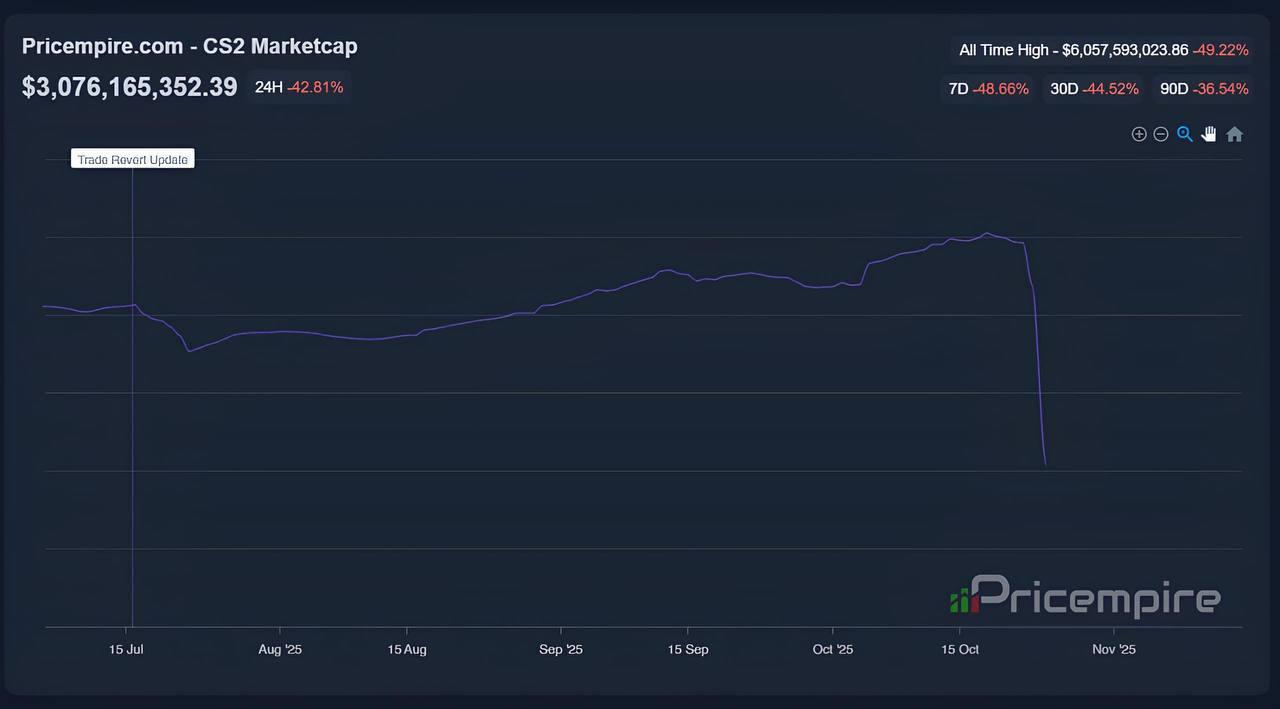This screenshot has height=709, width=1280.
Task: Click the Pricempire watermark text
Action: pyautogui.click(x=1096, y=598)
